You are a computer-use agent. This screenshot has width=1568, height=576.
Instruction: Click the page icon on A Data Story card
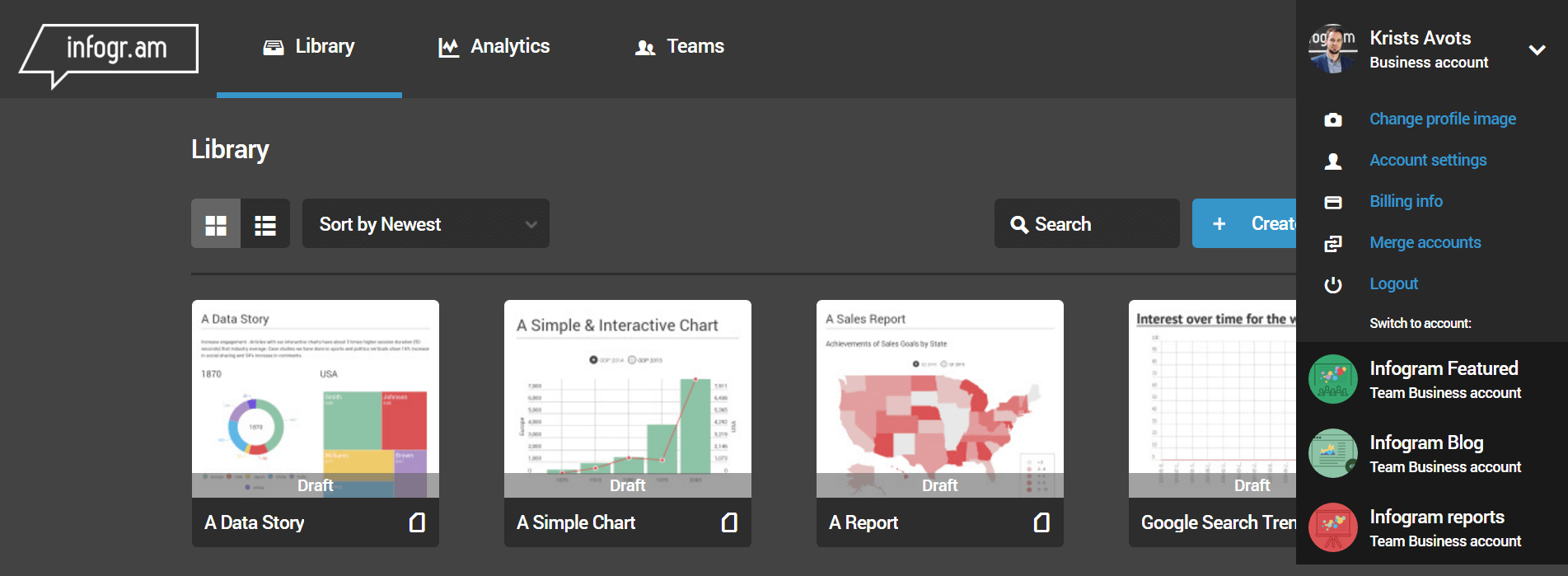417,522
